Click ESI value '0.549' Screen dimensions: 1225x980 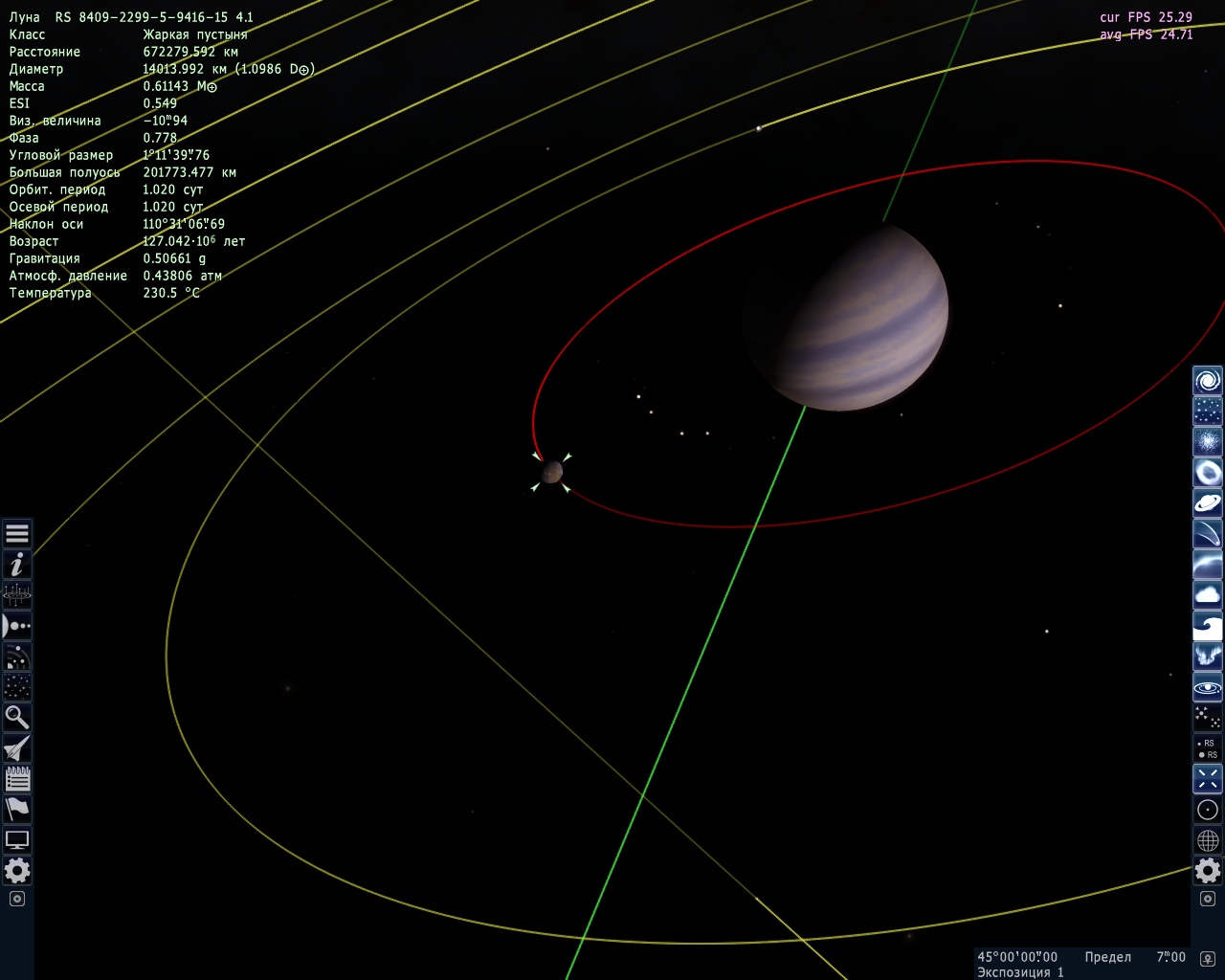tap(160, 103)
